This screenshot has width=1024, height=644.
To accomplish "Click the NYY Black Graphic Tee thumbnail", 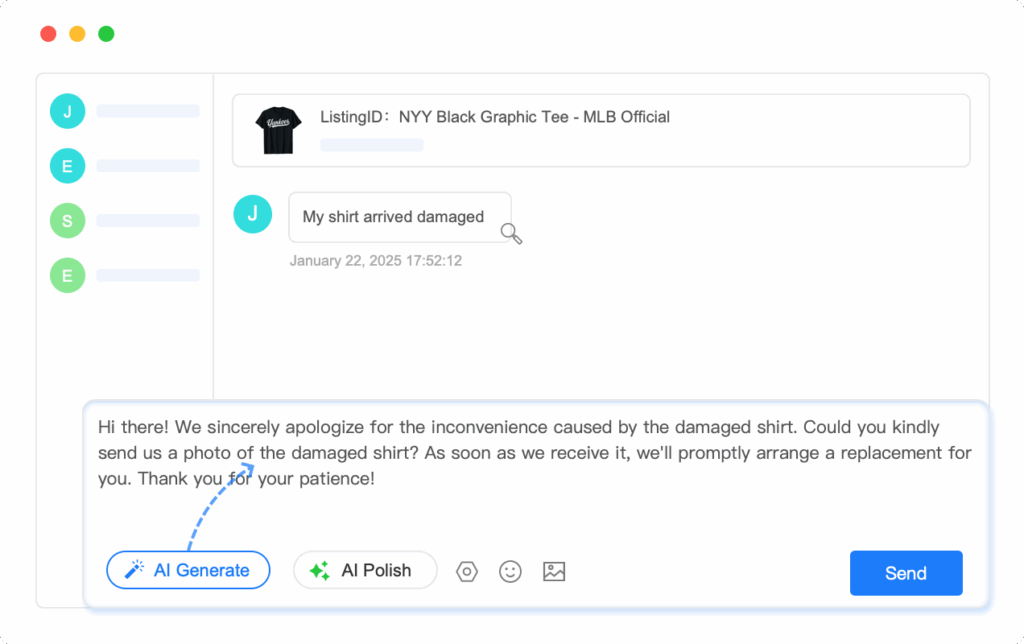I will point(278,128).
